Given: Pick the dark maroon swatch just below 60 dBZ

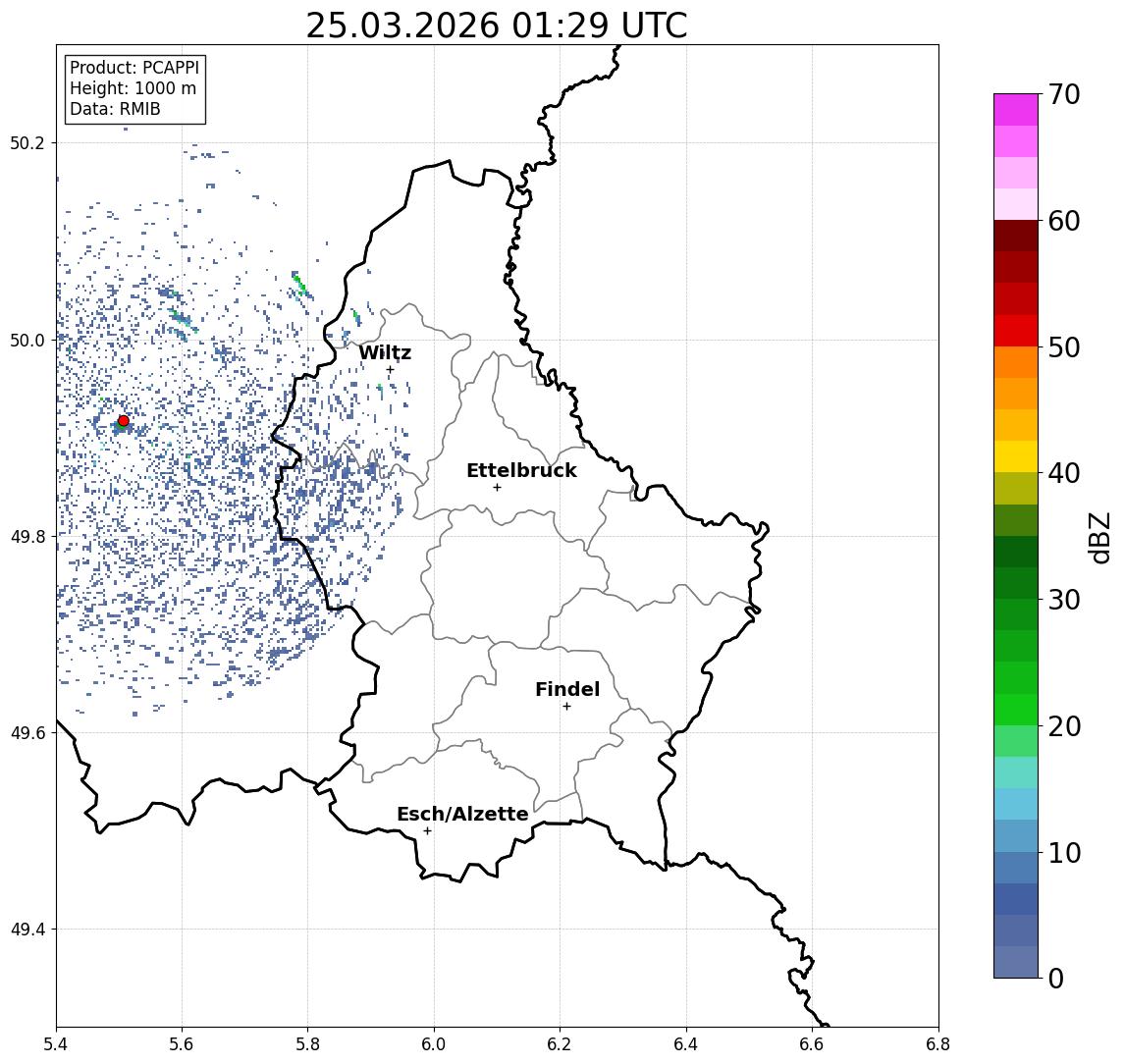Looking at the screenshot, I should click(x=1016, y=236).
